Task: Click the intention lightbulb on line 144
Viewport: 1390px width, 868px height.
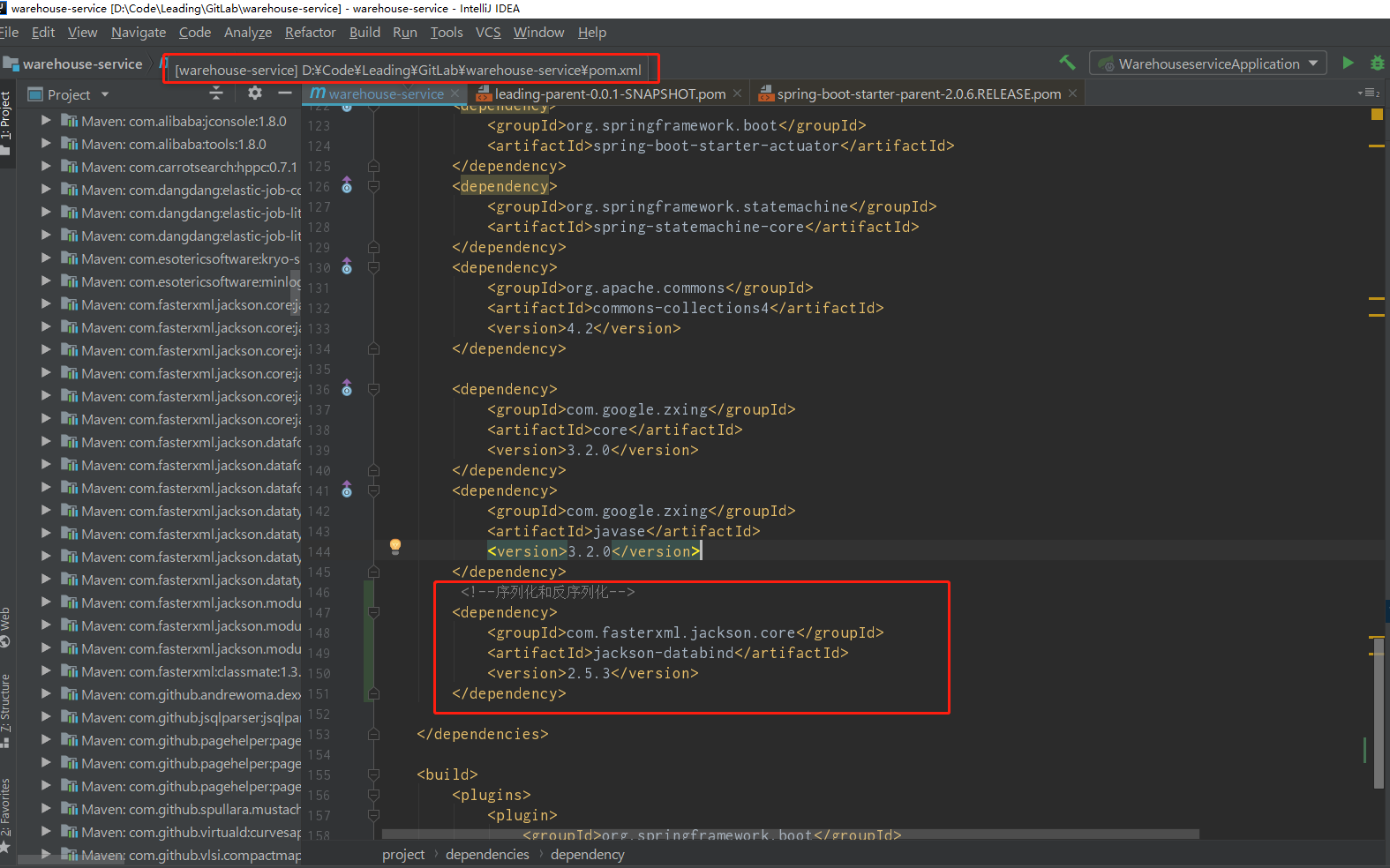Action: pos(395,546)
